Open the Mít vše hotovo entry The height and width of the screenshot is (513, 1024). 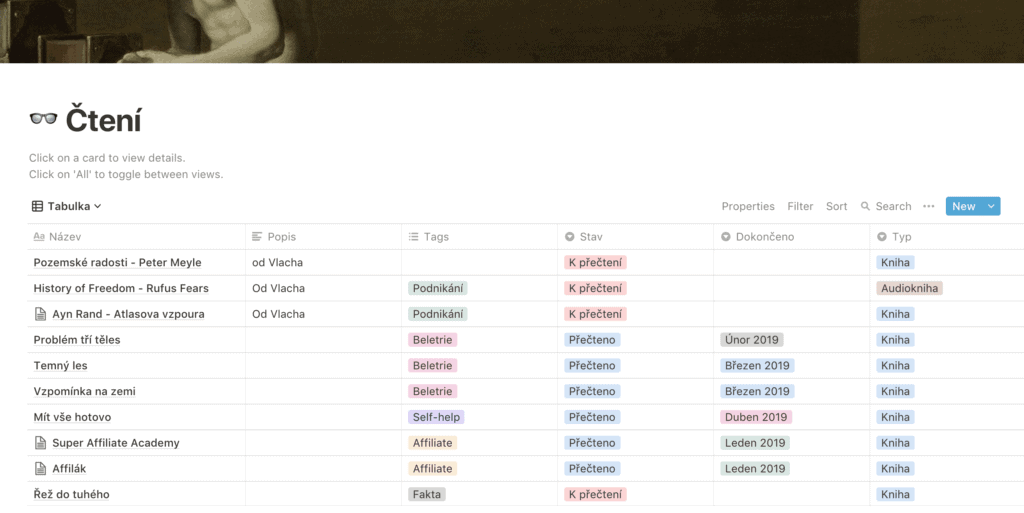(x=72, y=417)
